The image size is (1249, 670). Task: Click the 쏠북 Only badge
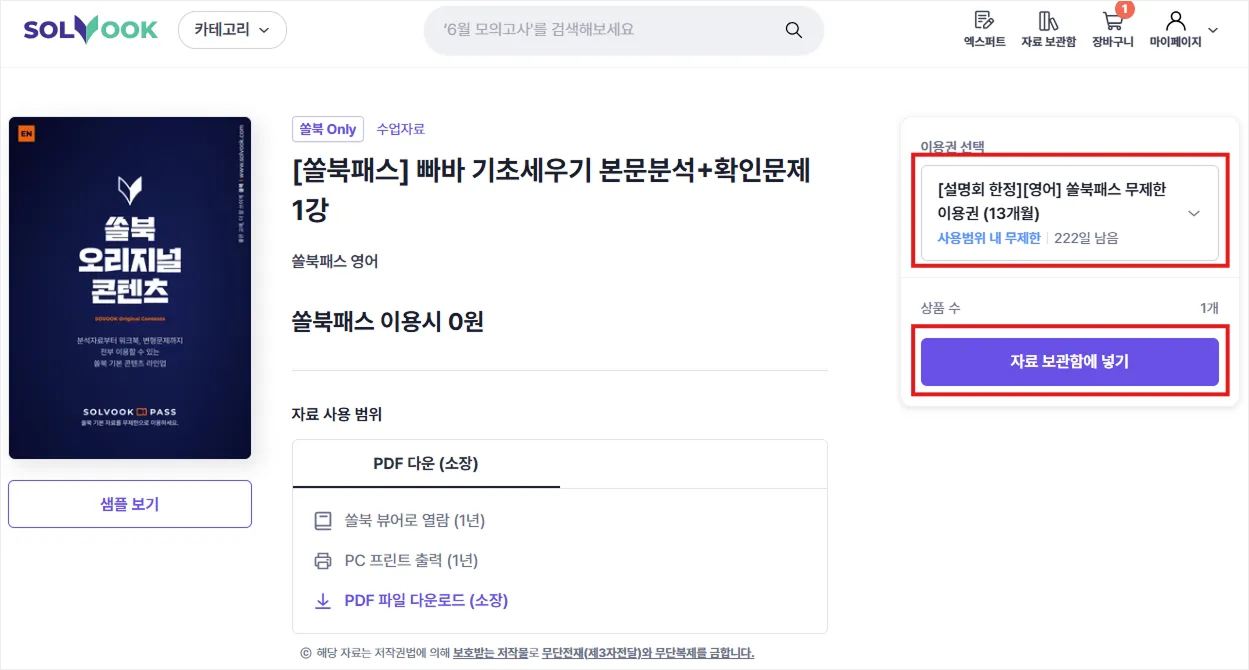(328, 129)
